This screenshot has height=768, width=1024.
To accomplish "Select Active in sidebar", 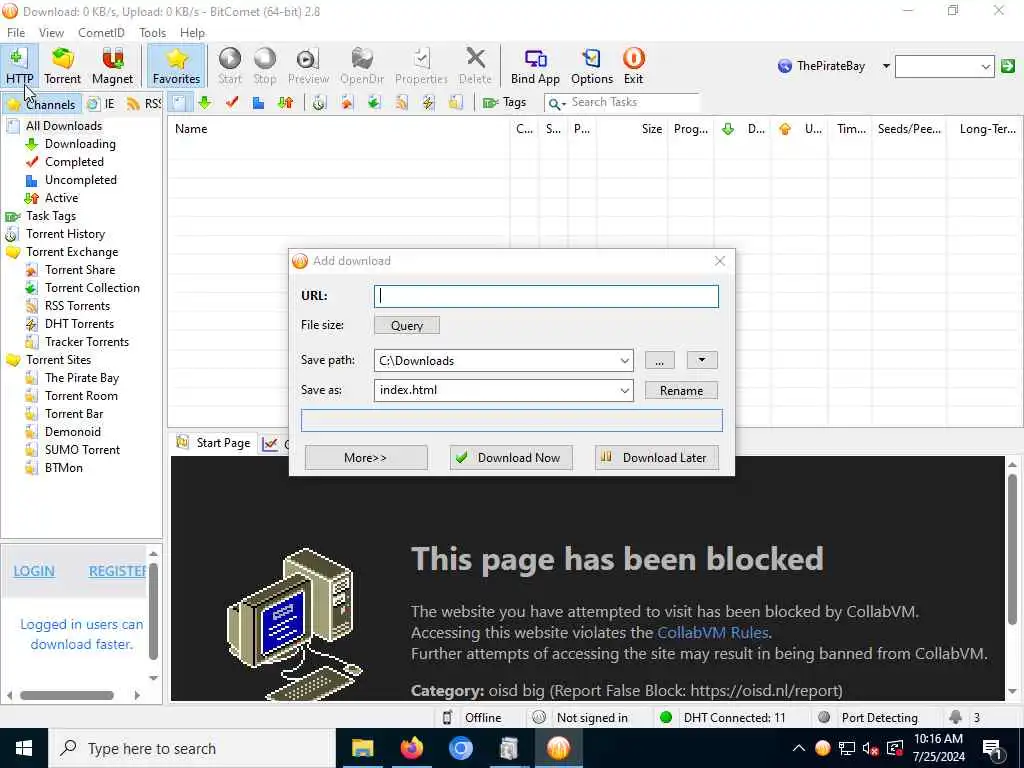I will click(x=61, y=198).
